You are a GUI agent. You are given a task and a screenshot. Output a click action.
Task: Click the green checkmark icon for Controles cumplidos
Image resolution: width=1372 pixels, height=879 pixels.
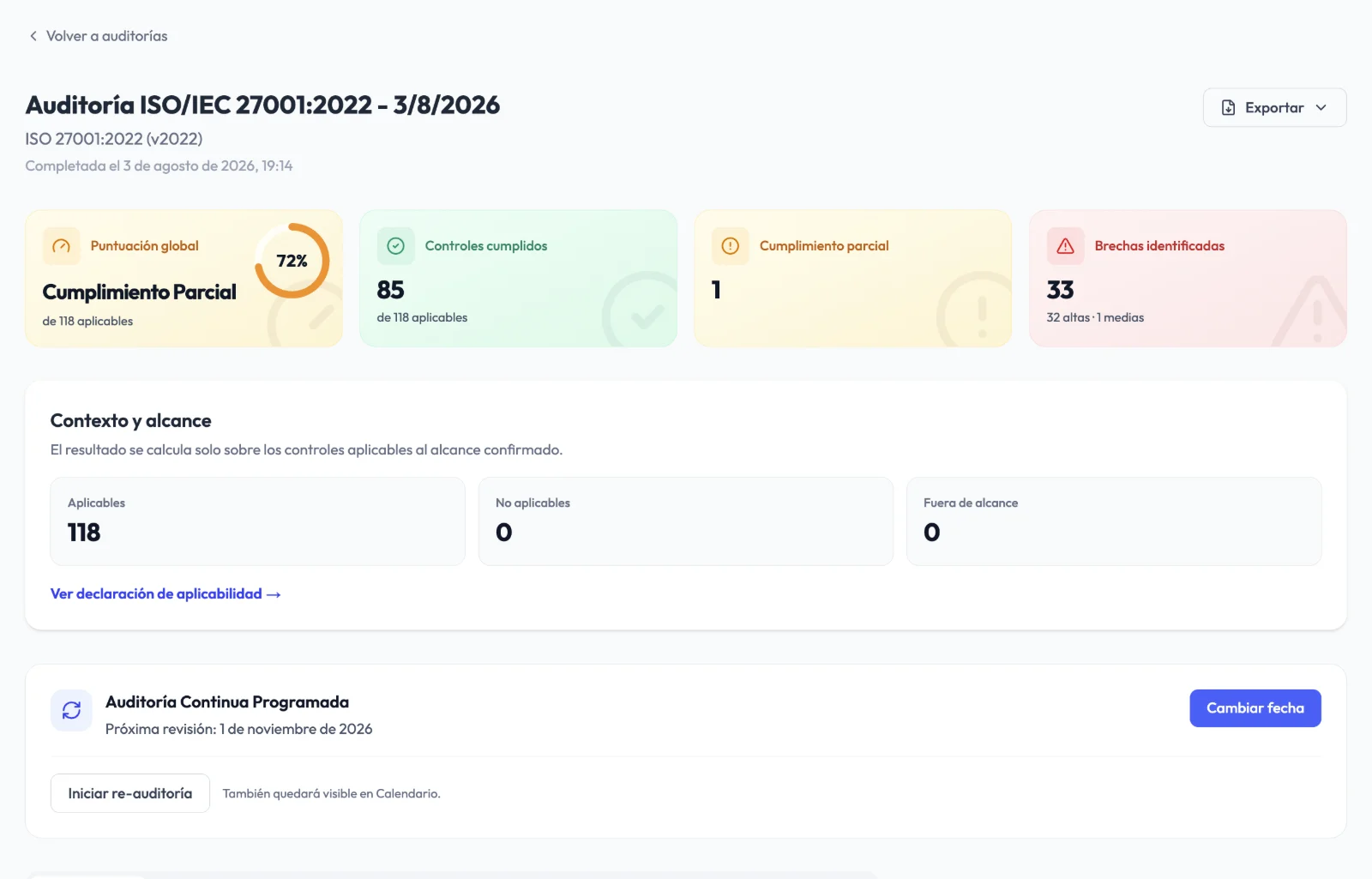point(395,246)
